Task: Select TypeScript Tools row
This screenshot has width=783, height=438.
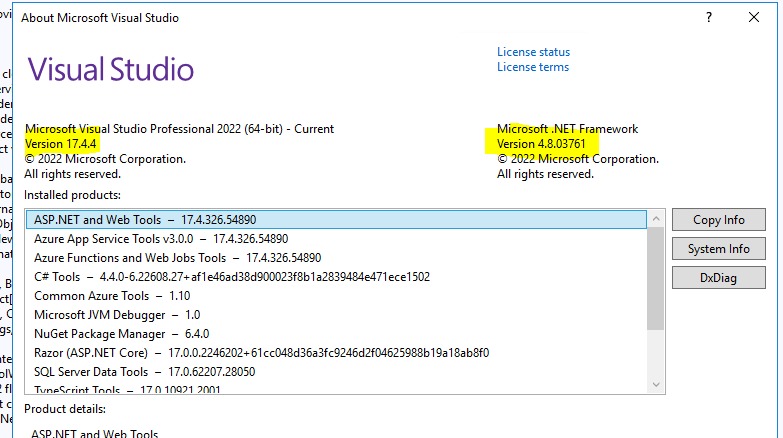Action: [x=336, y=389]
